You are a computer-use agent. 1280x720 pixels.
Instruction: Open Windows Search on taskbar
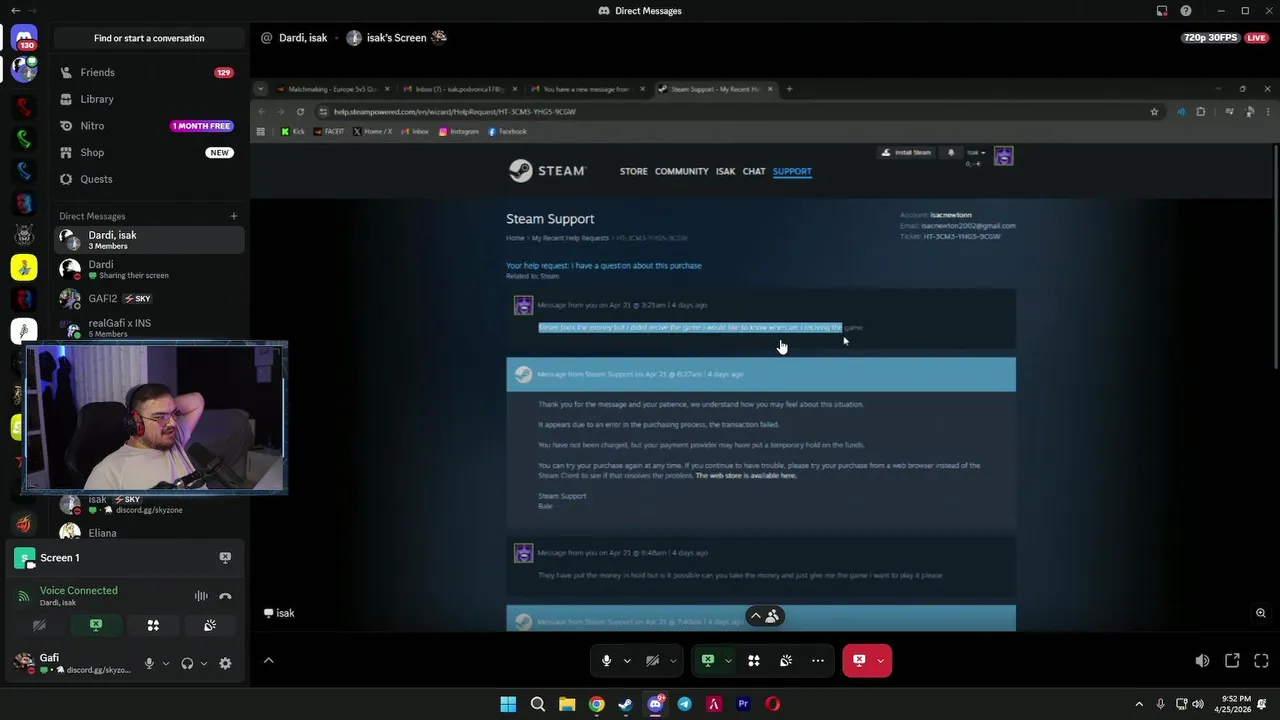(x=538, y=704)
